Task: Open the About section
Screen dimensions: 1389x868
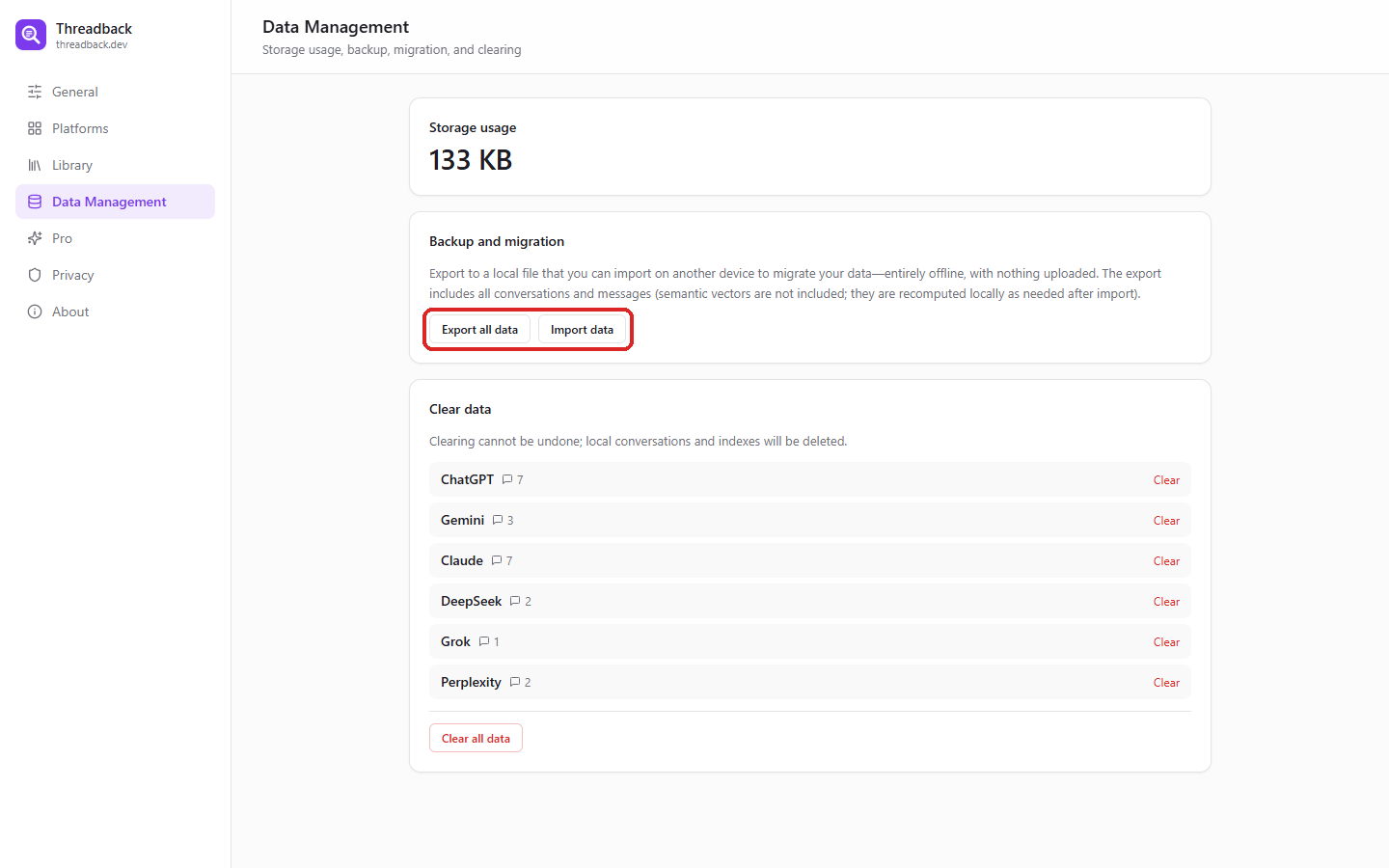Action: 115,312
